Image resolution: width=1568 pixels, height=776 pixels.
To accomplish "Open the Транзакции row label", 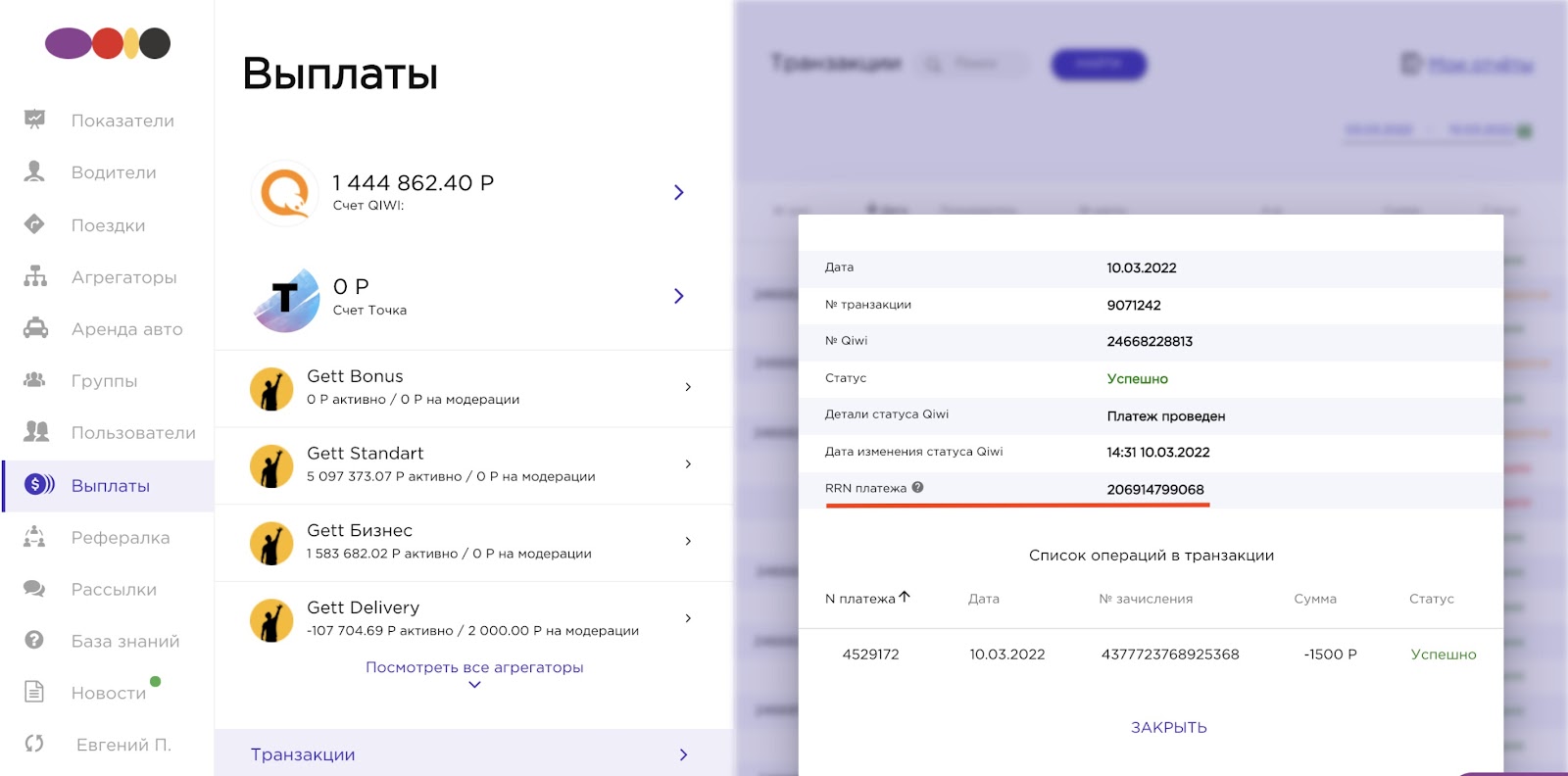I will pyautogui.click(x=303, y=754).
